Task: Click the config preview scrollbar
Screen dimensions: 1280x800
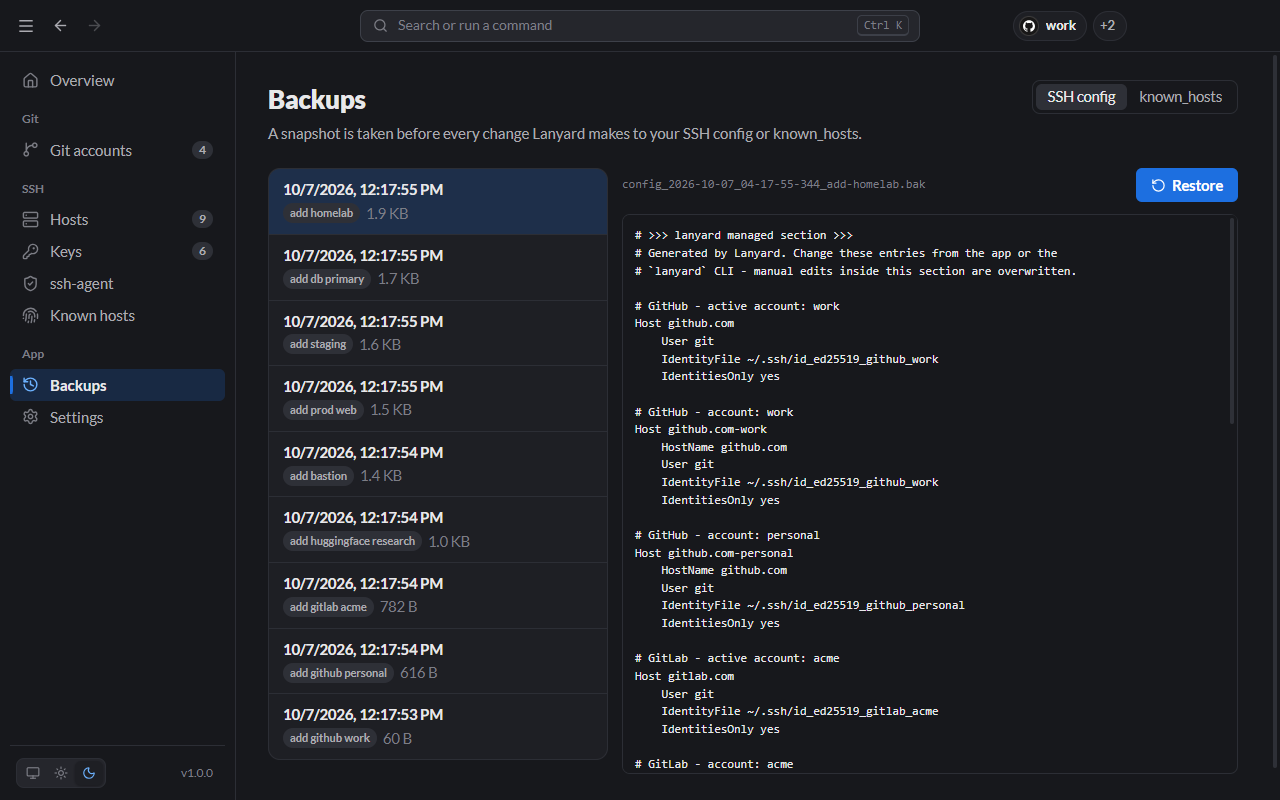Action: [1232, 321]
